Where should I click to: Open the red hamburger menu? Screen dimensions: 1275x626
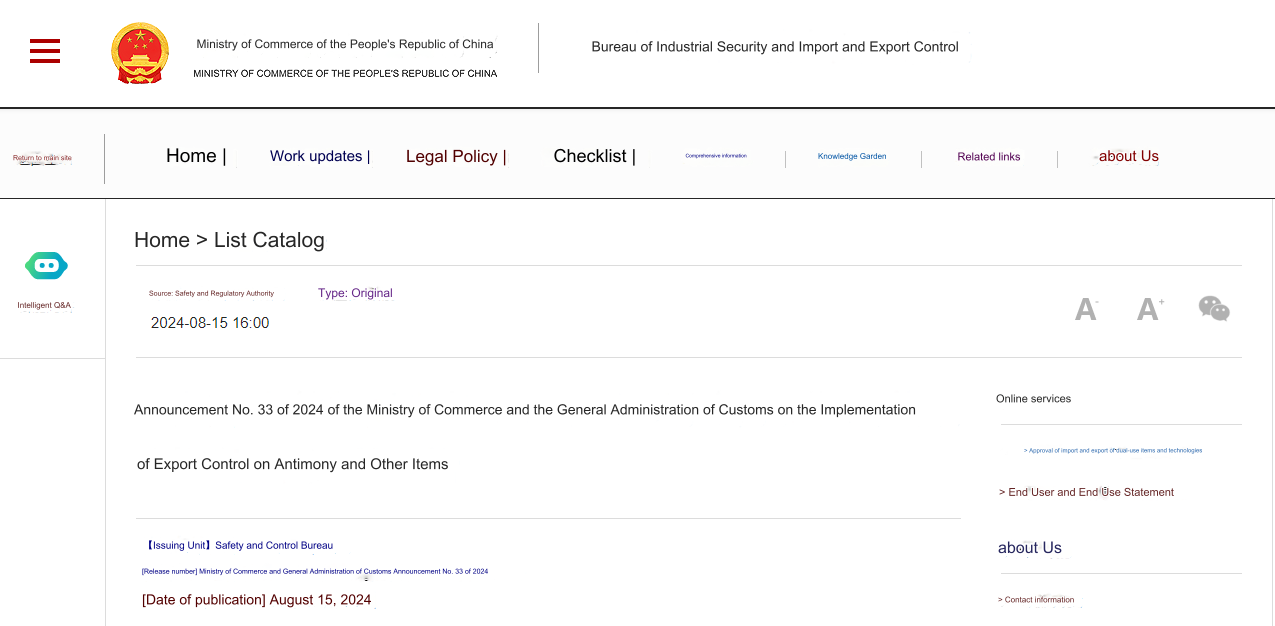pyautogui.click(x=45, y=51)
